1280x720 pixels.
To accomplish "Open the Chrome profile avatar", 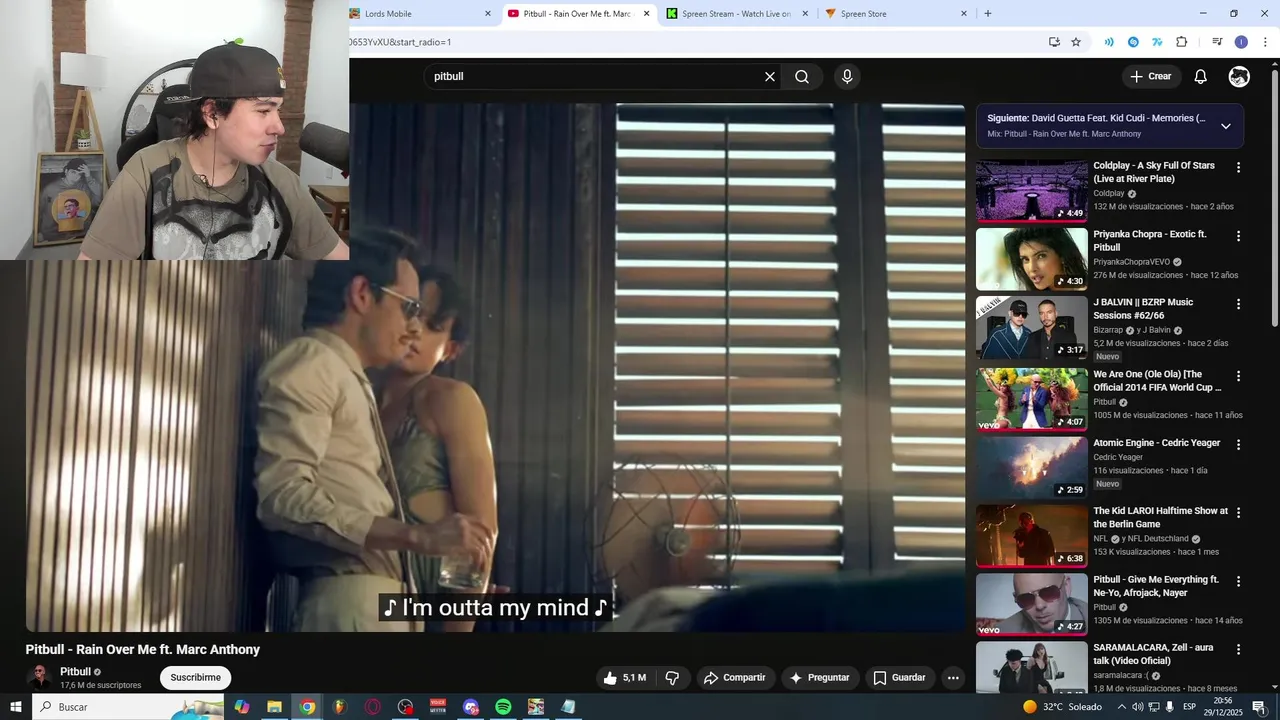I will click(1241, 42).
